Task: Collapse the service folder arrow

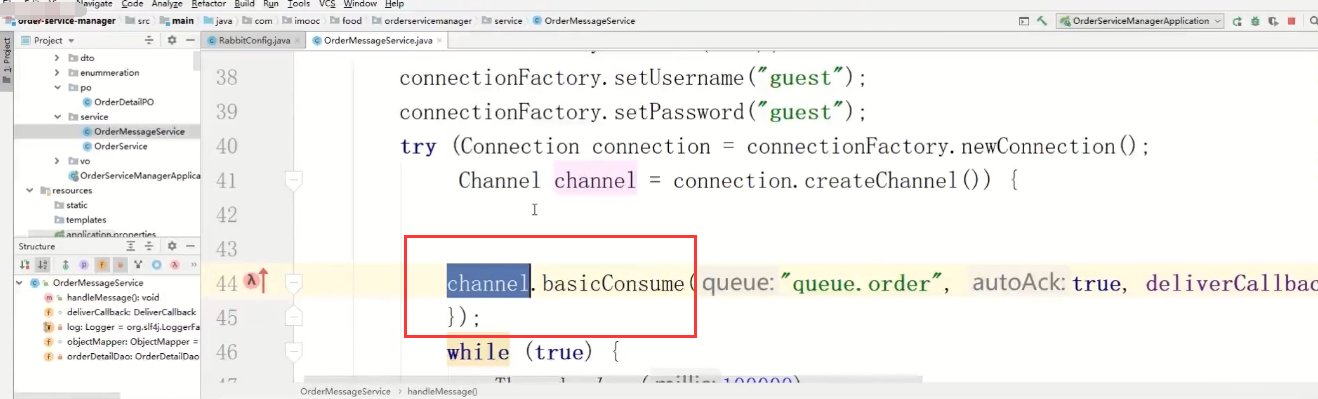Action: 58,116
